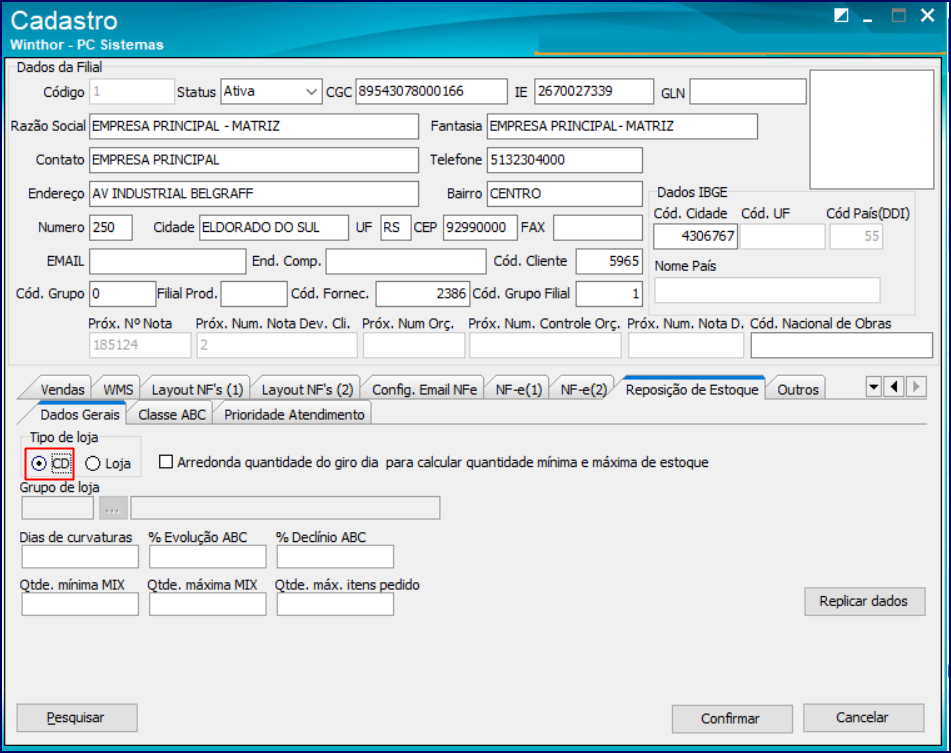Click the Cód. Fornec. field
The width and height of the screenshot is (951, 753).
point(423,294)
